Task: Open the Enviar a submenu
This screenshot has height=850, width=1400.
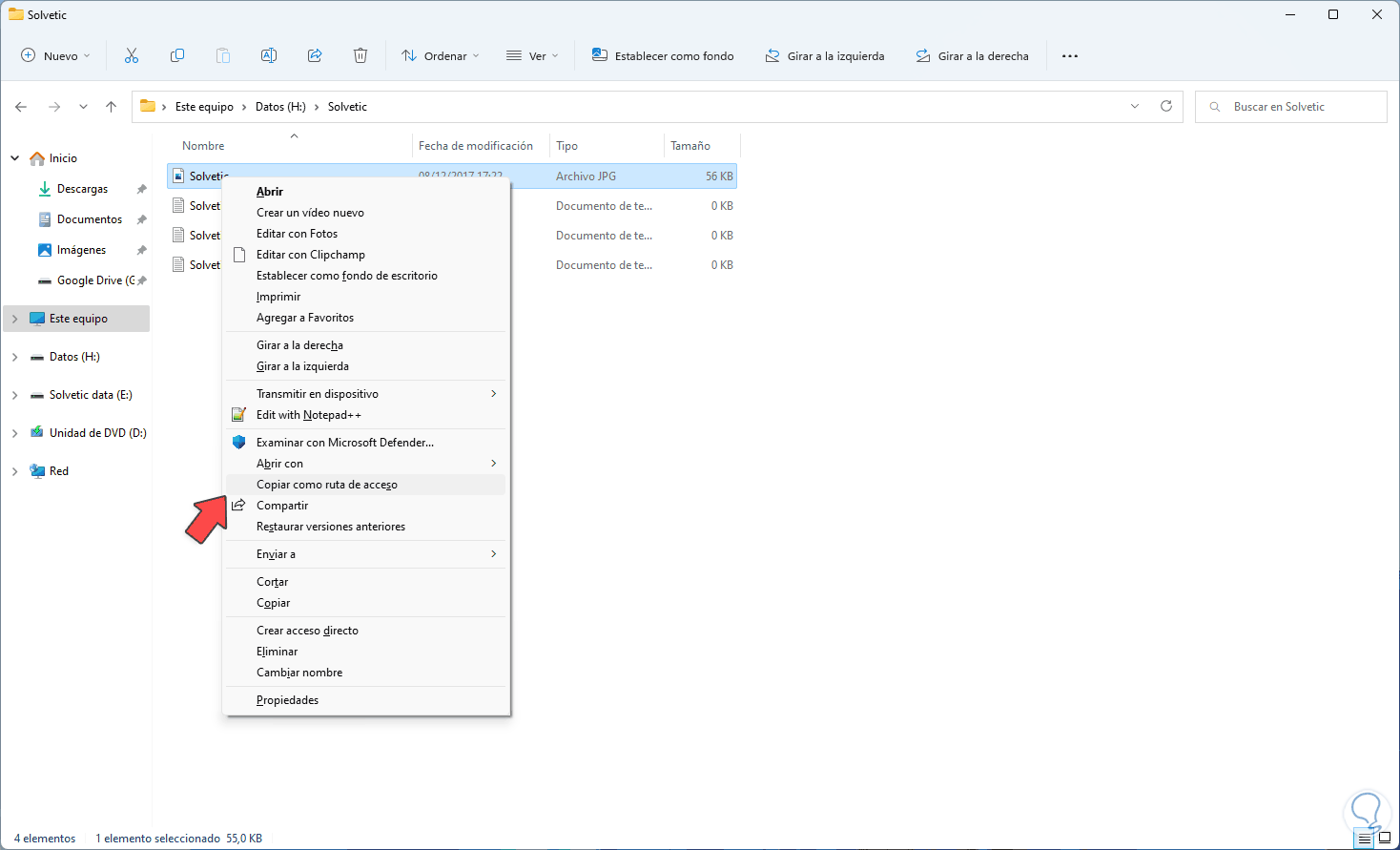Action: [366, 554]
